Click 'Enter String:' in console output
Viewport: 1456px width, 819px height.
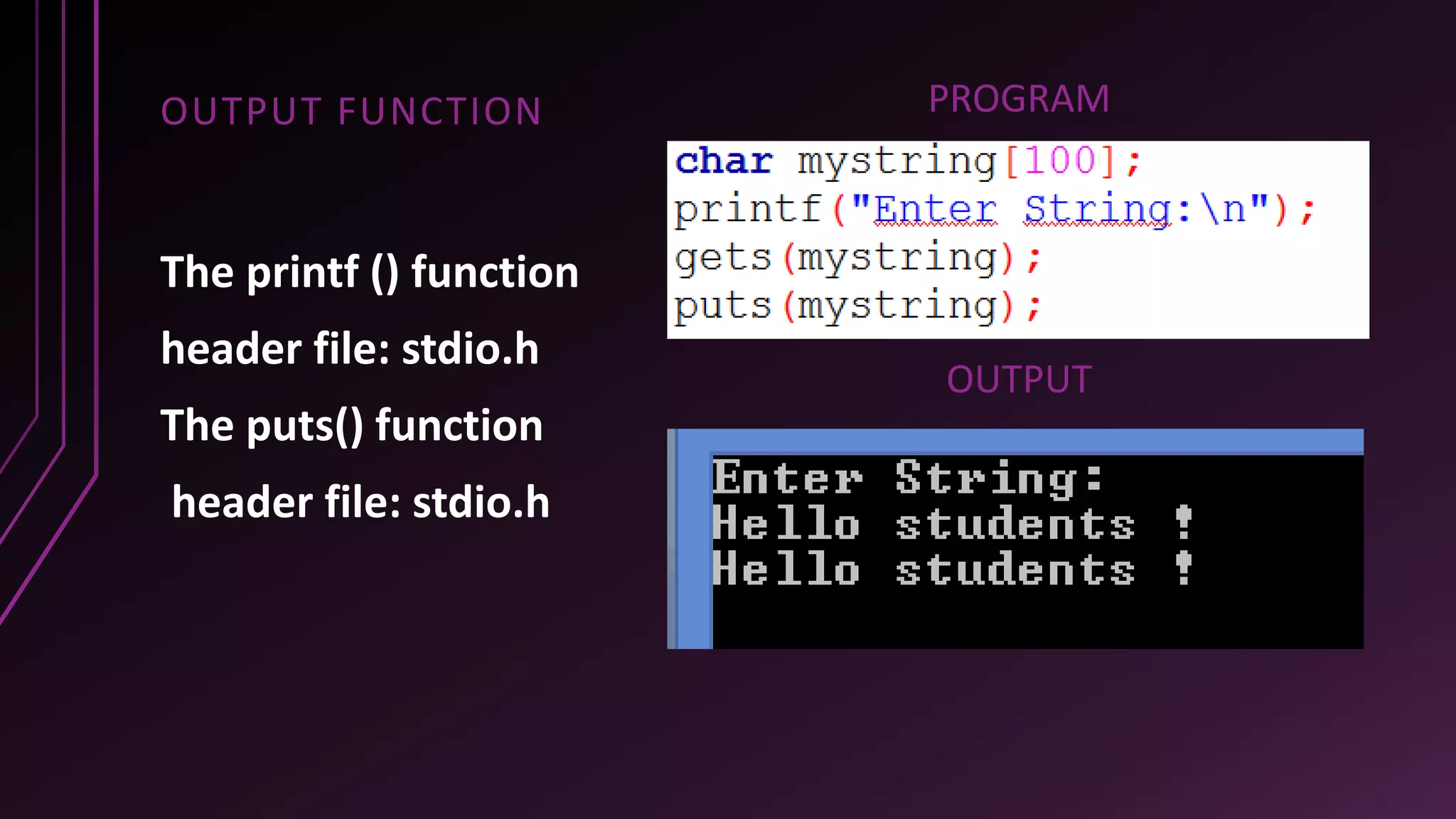point(907,478)
